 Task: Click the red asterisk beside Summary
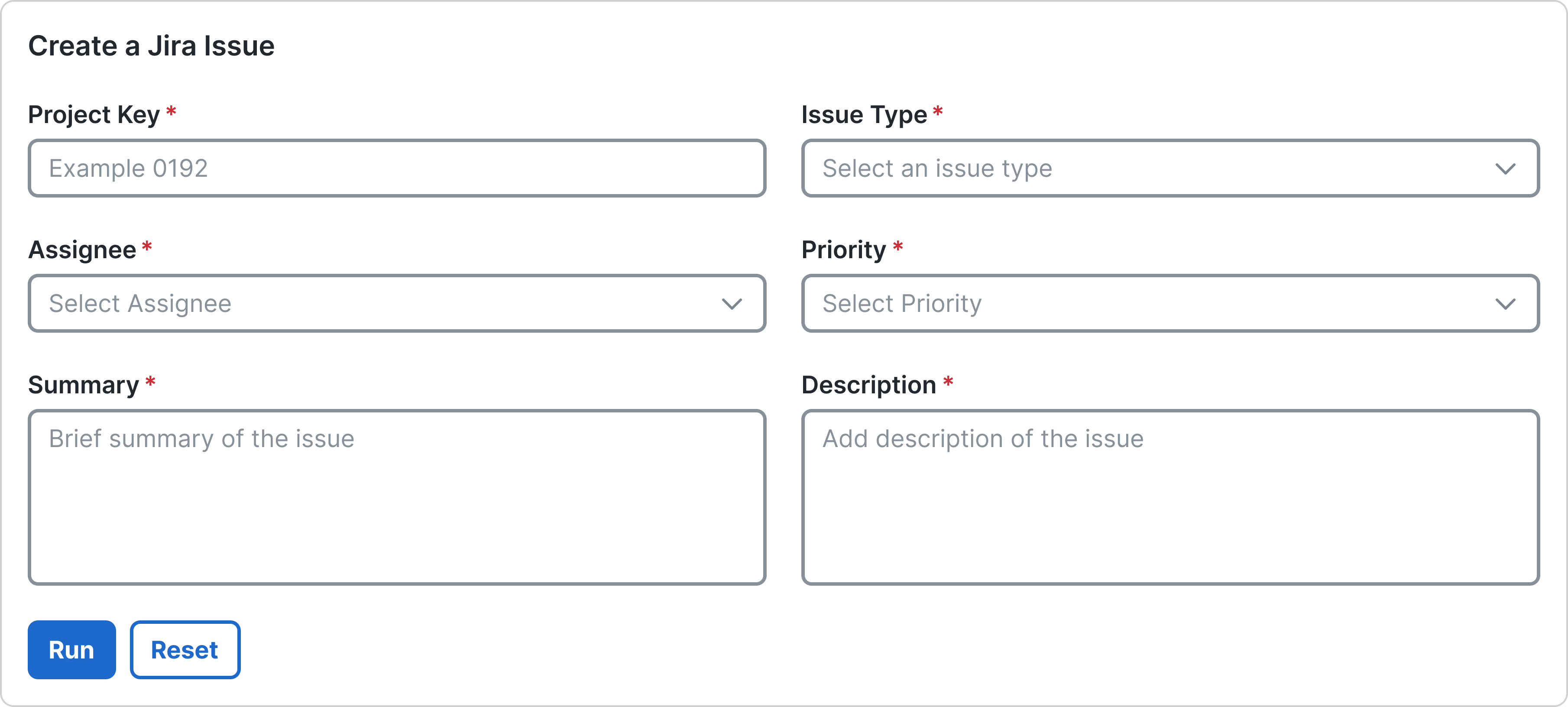coord(151,383)
